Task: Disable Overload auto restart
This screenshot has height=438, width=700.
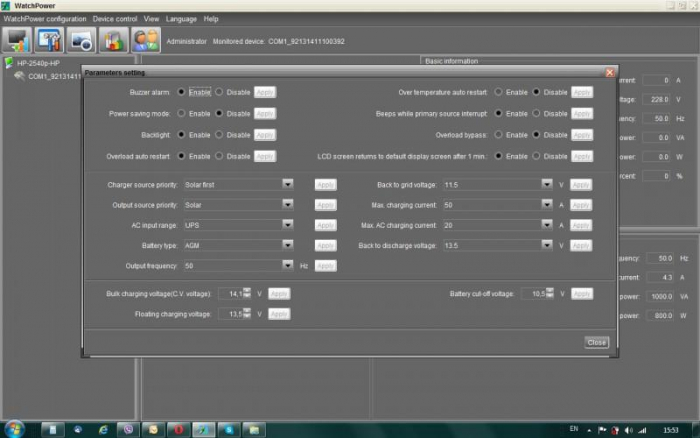Action: coord(219,156)
